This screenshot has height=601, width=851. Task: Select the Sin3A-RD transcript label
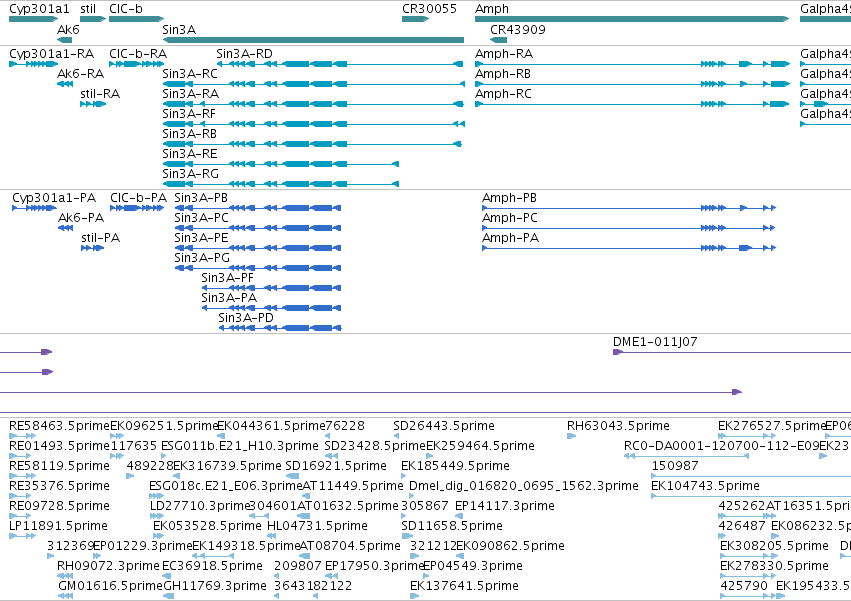click(244, 54)
